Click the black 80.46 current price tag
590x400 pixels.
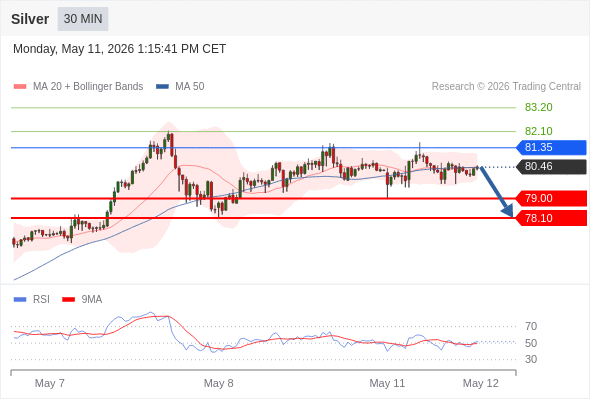click(x=551, y=167)
